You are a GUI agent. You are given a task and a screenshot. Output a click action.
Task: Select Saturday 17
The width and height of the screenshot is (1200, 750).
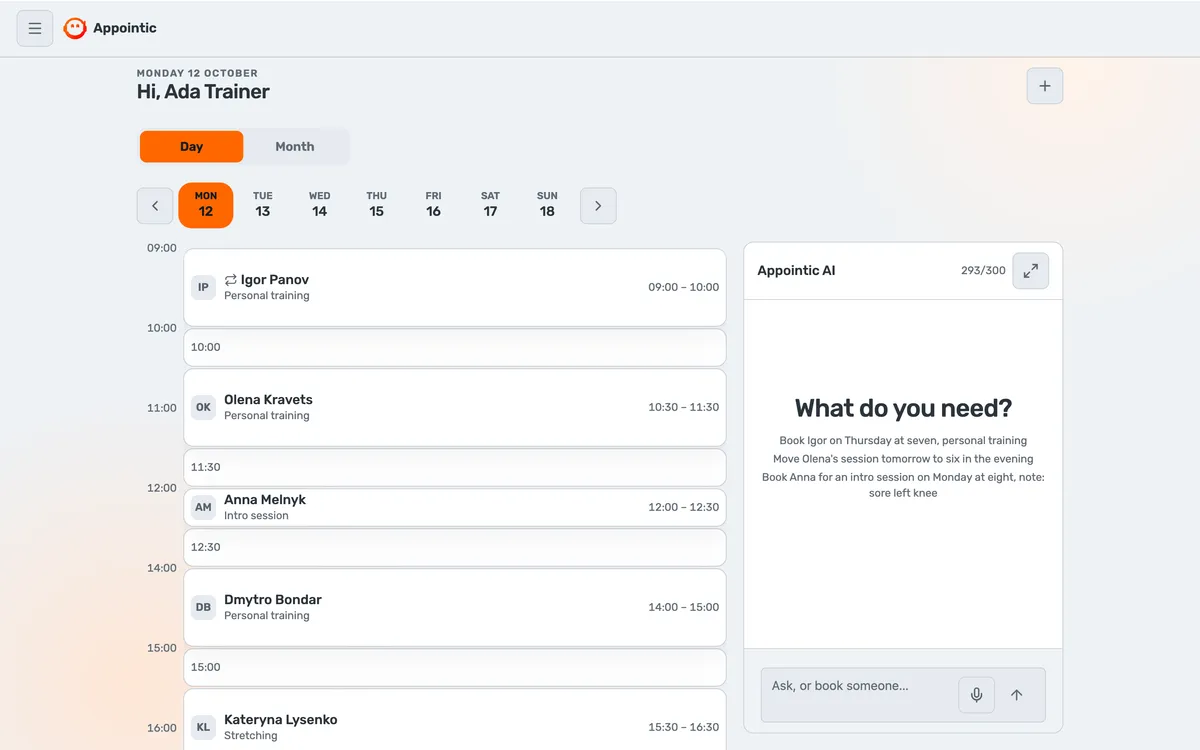tap(490, 205)
